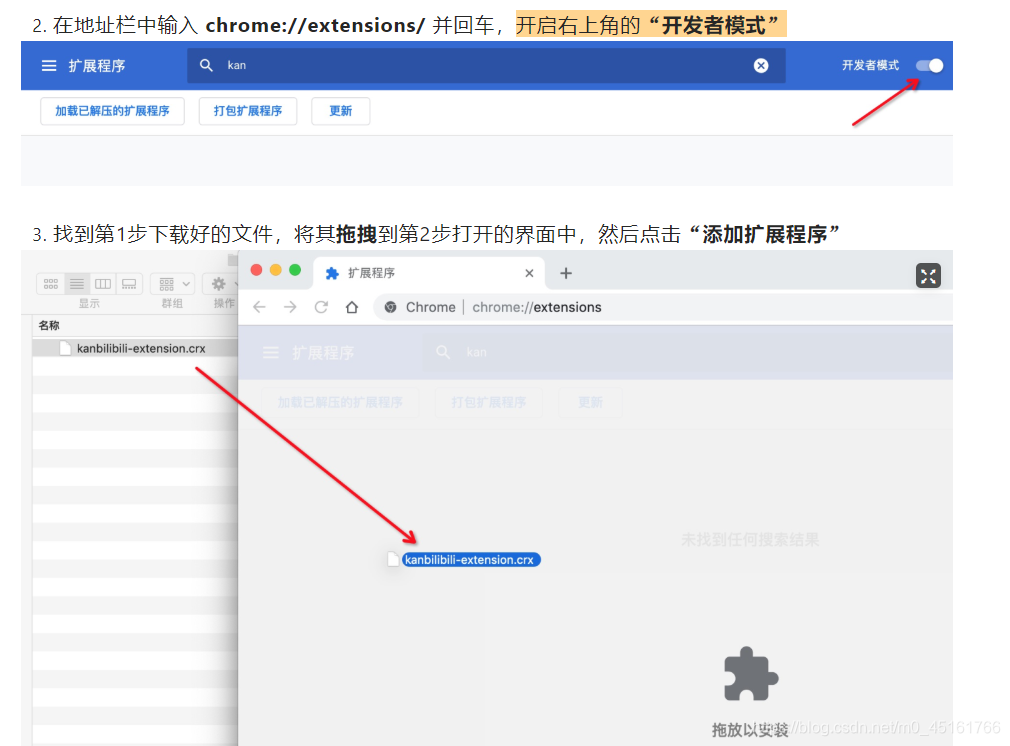Screen dimensions: 1010x746
Task: Click the yellow minimize button in Chrome window
Action: 276,270
